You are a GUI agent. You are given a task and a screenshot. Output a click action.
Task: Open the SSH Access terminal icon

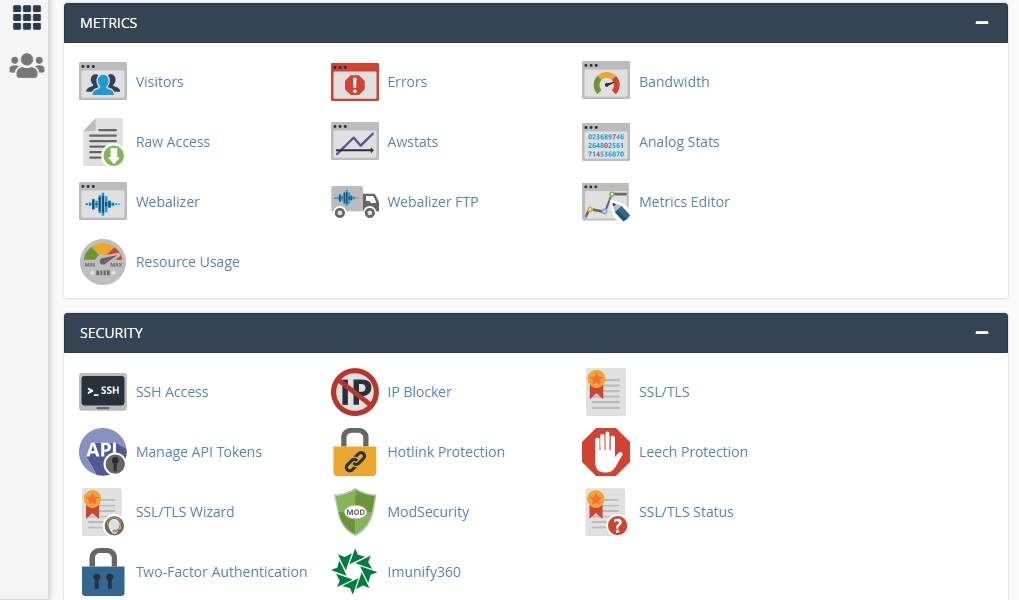pyautogui.click(x=103, y=392)
